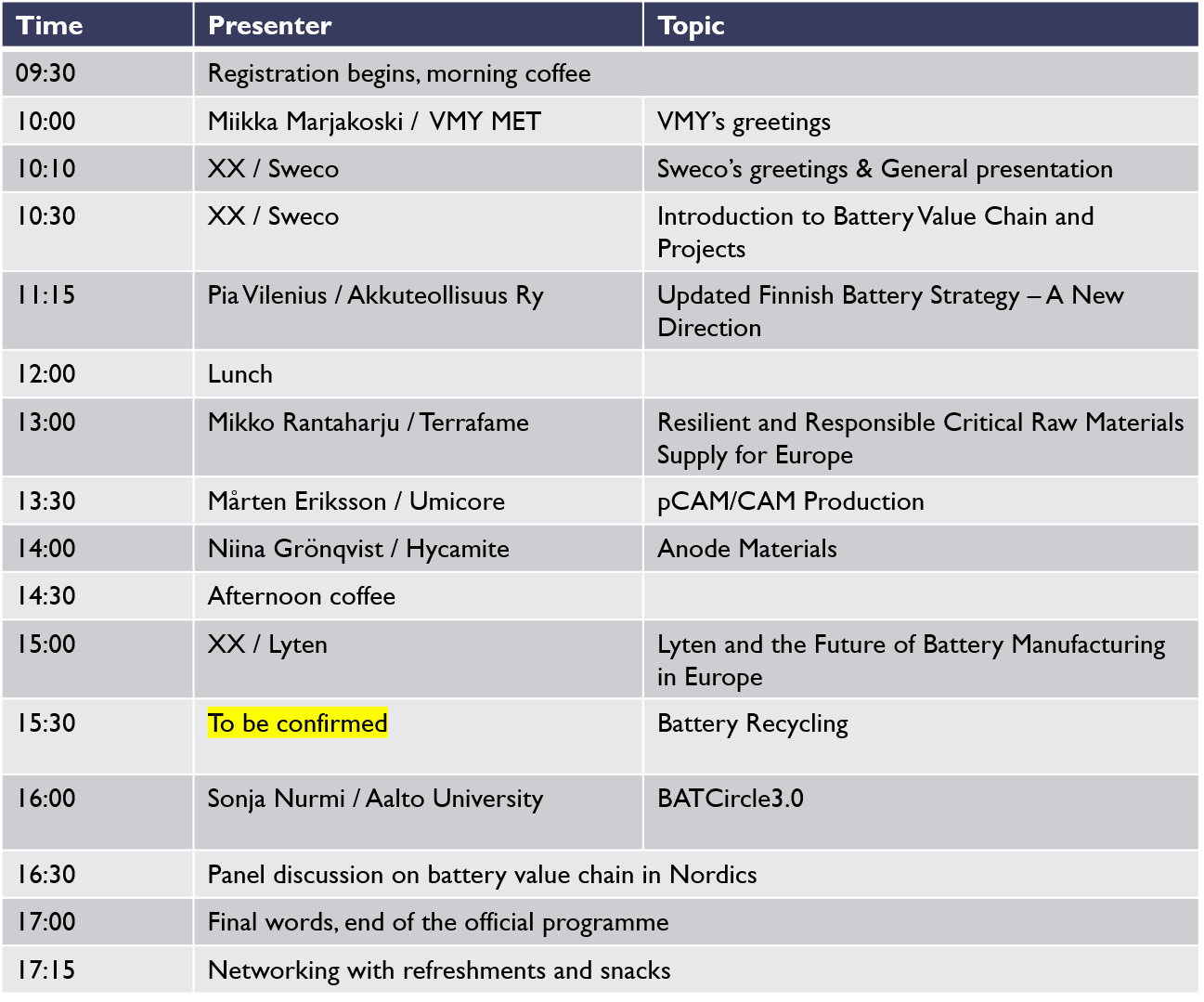Image resolution: width=1204 pixels, height=1002 pixels.
Task: Click the 'Lunch' cell
Action: tap(418, 374)
